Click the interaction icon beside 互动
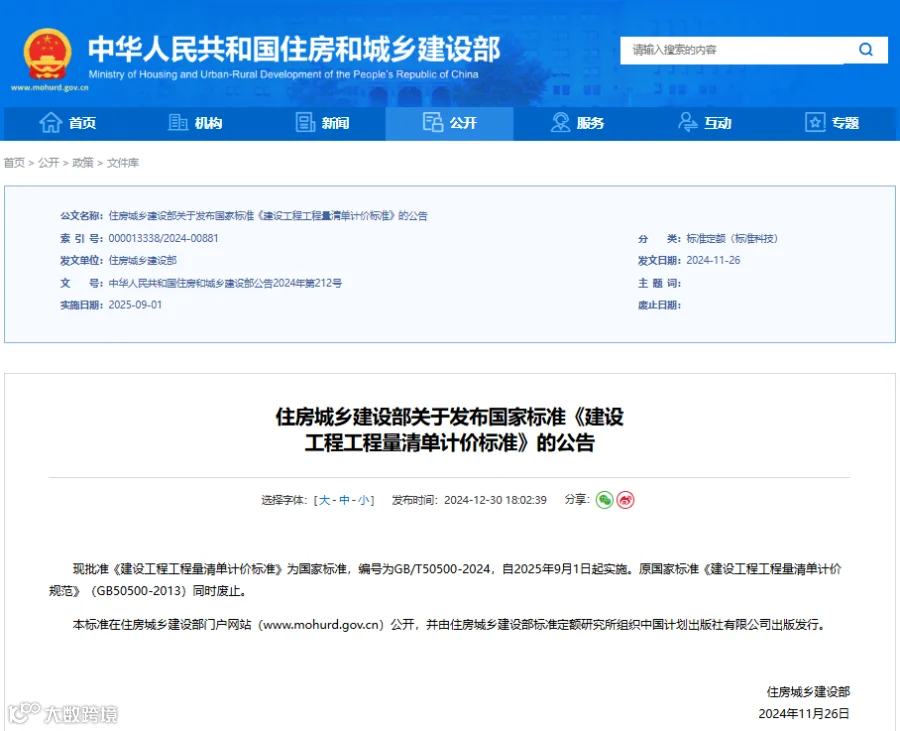Image resolution: width=900 pixels, height=731 pixels. 688,122
